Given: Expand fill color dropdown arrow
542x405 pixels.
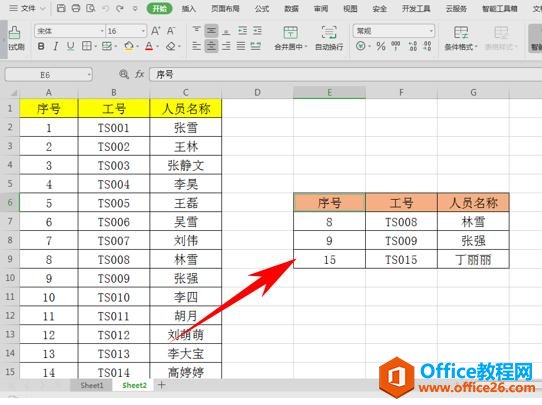Looking at the screenshot, I should tap(137, 46).
